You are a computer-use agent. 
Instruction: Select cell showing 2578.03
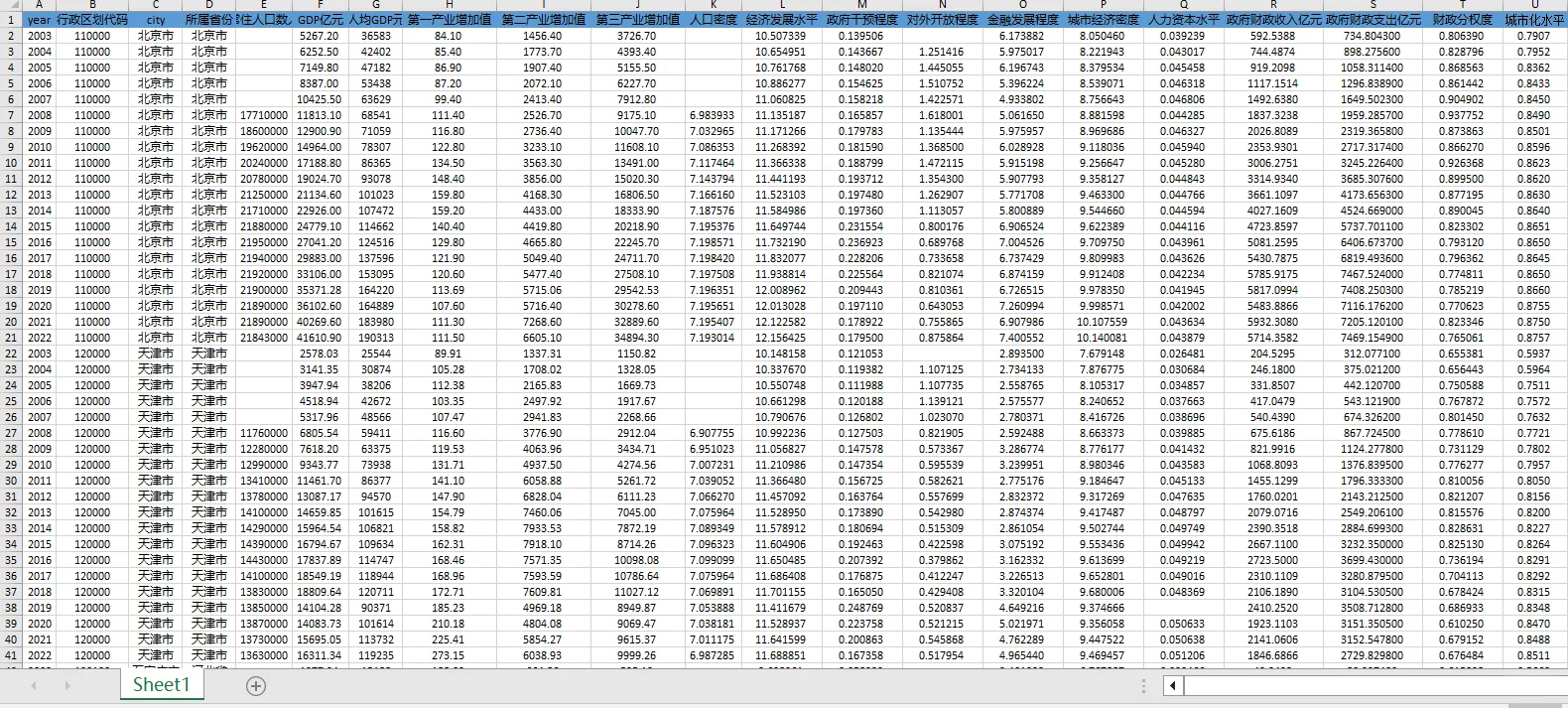click(x=320, y=354)
